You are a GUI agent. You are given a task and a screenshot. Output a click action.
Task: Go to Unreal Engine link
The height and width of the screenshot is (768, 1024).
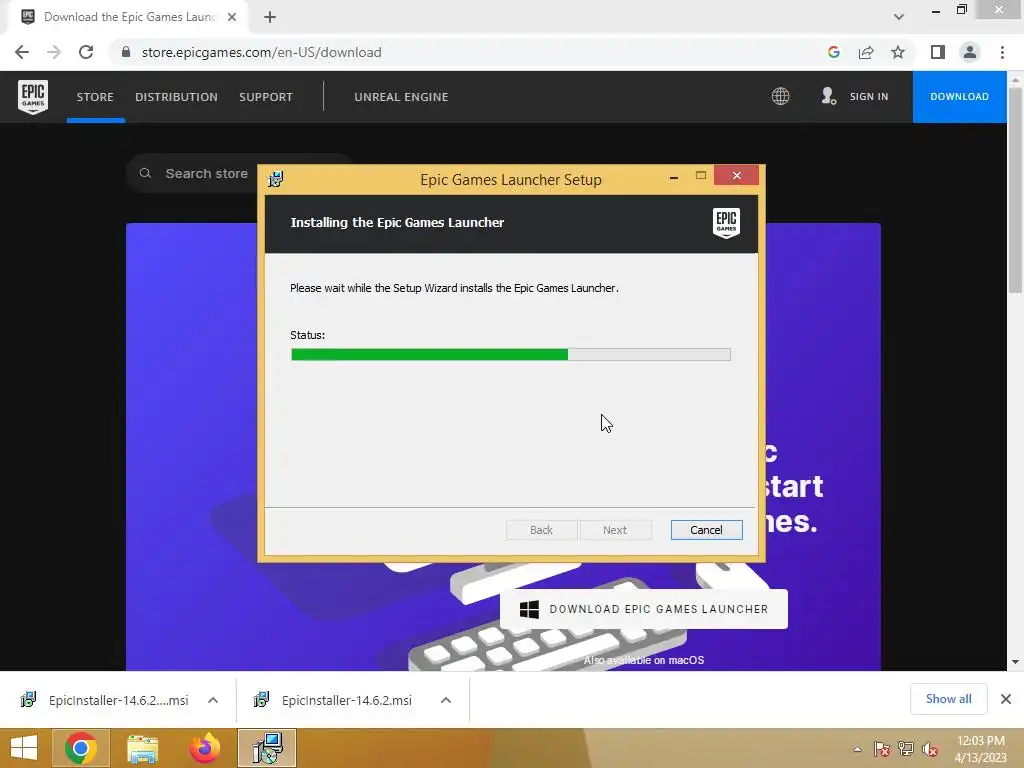point(401,97)
